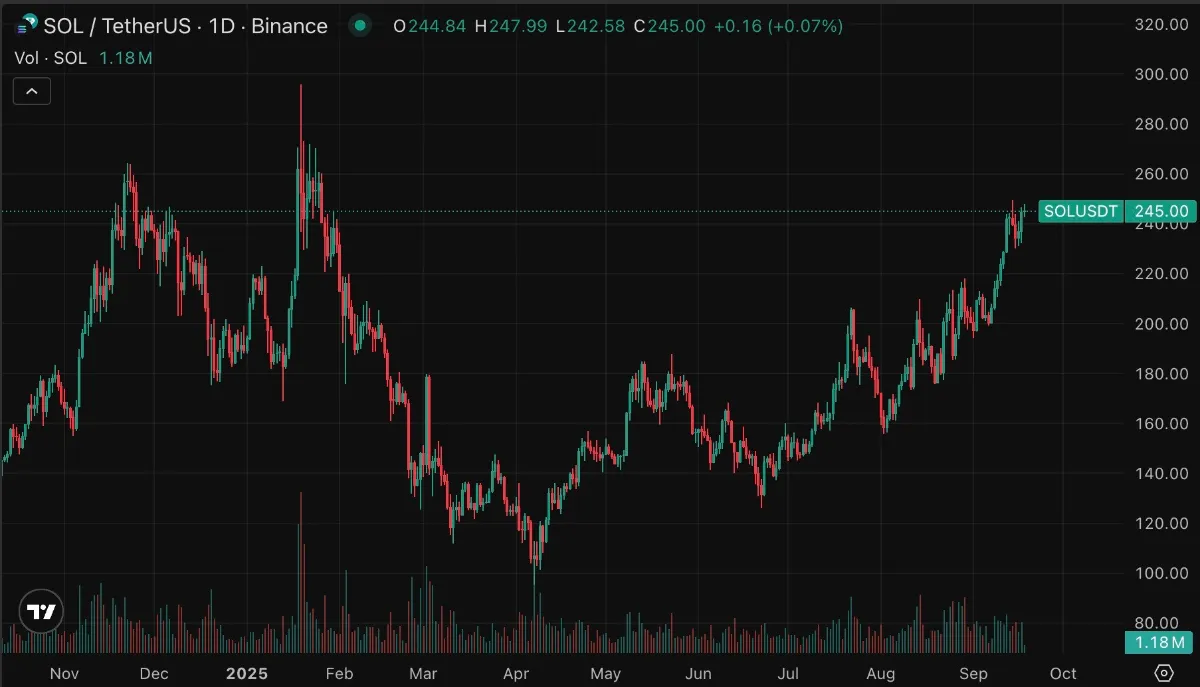The width and height of the screenshot is (1200, 687).
Task: Click the May label on time axis
Action: 606,674
